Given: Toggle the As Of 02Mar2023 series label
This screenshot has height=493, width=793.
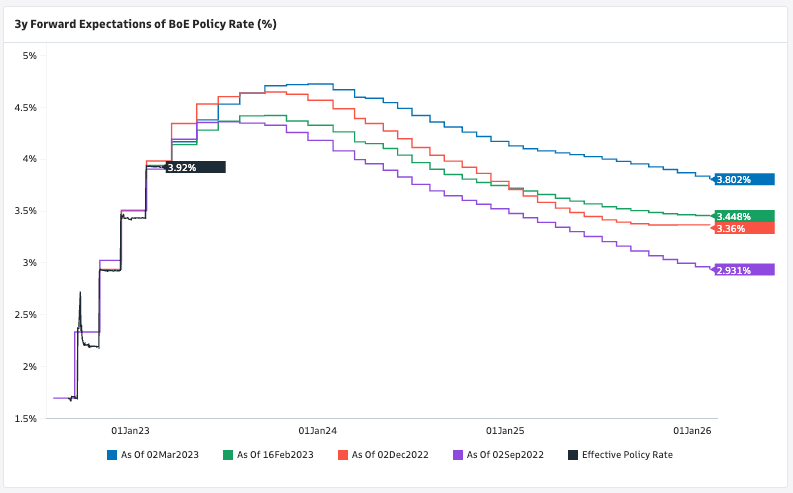Looking at the screenshot, I should tap(159, 455).
